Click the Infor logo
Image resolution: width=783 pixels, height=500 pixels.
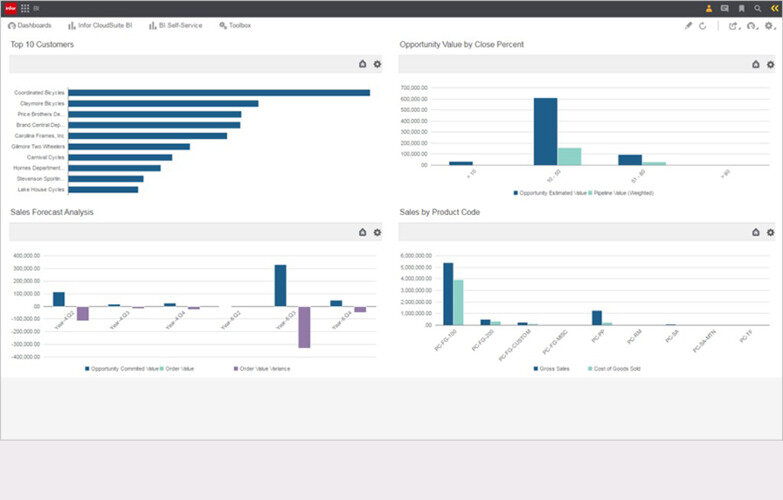pos(10,8)
